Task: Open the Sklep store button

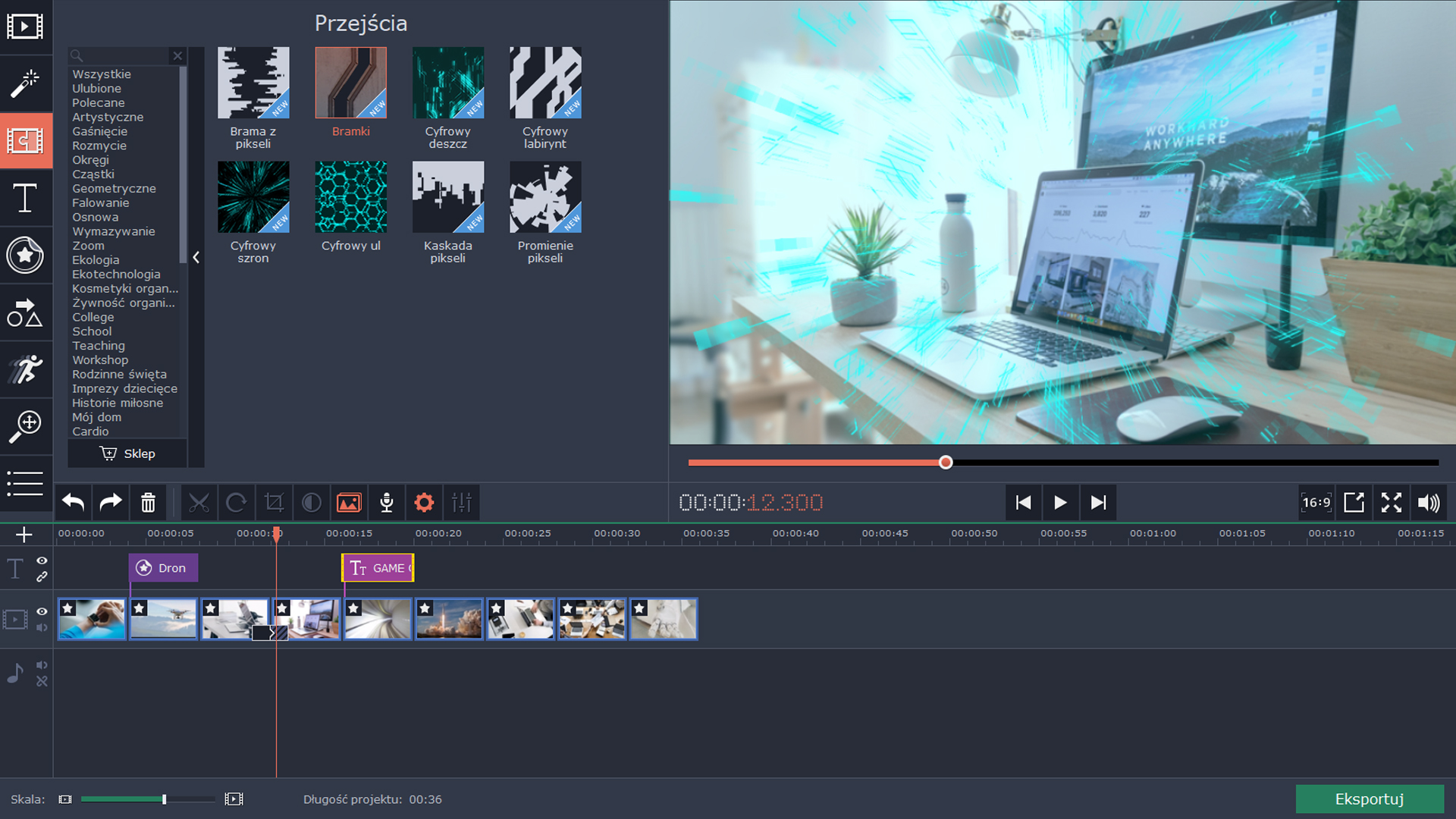Action: (x=127, y=453)
